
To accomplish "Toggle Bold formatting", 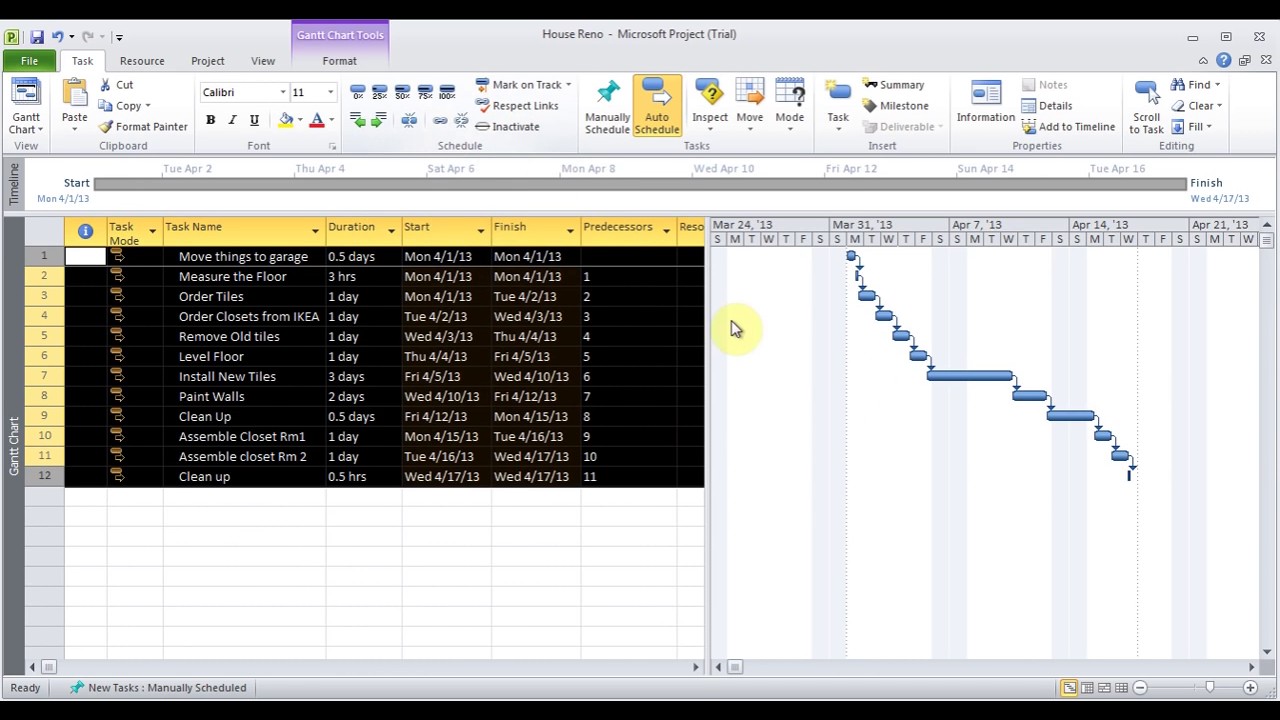I will coord(210,120).
